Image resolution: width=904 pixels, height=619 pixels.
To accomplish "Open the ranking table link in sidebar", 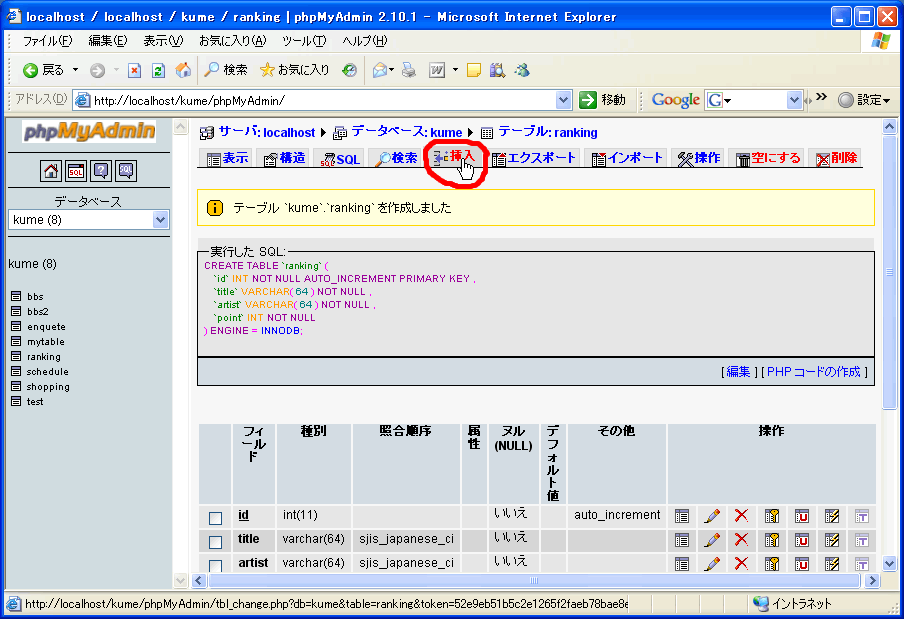I will tap(44, 357).
